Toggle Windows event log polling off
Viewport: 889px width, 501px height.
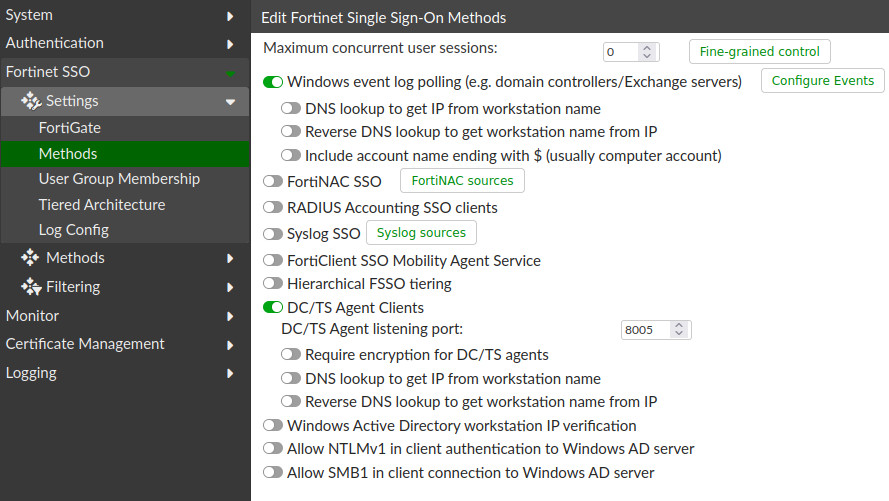272,81
